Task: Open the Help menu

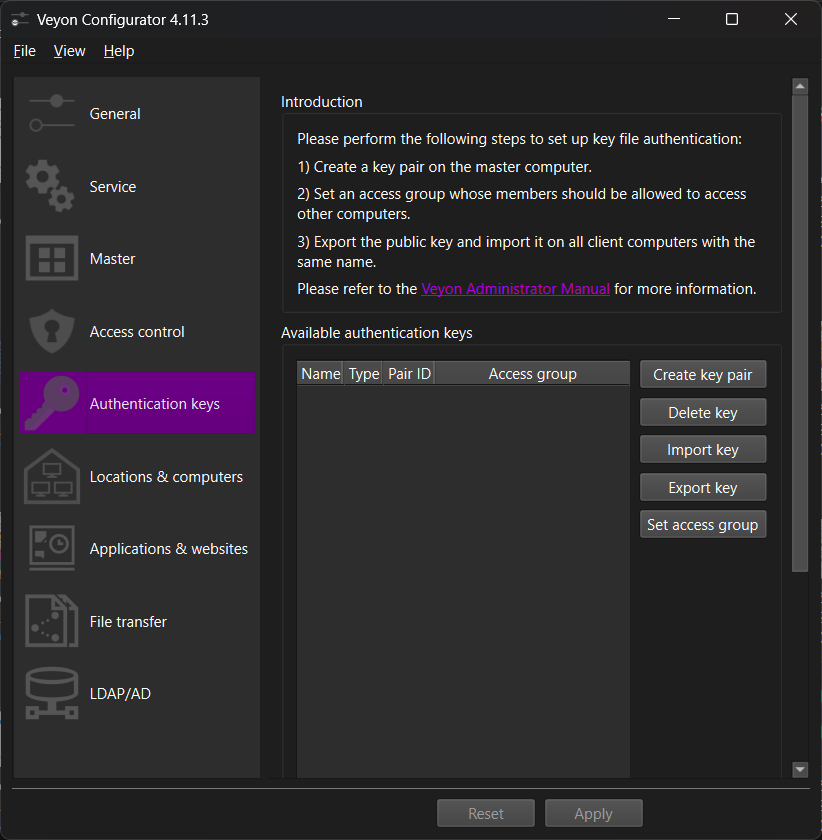Action: pos(119,51)
